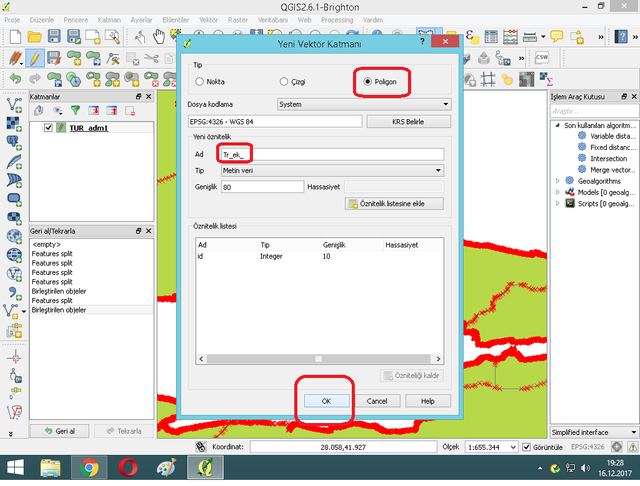This screenshot has height=486, width=640.
Task: Click the attribute list horizontal scrollbar thumb
Action: (x=318, y=359)
